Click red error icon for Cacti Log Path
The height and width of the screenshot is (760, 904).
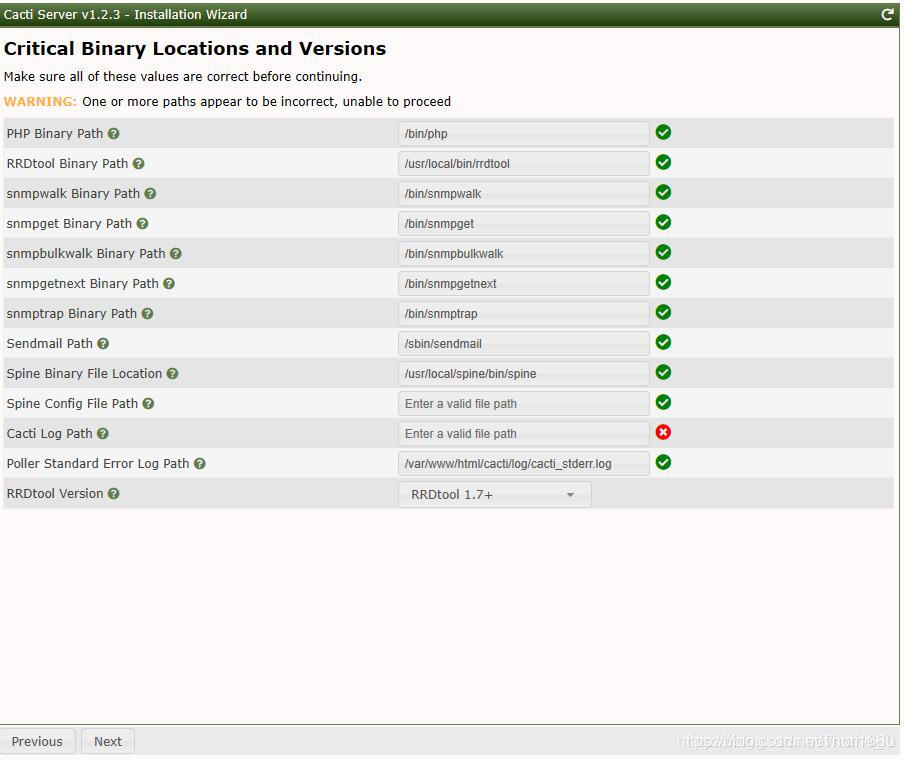click(664, 432)
